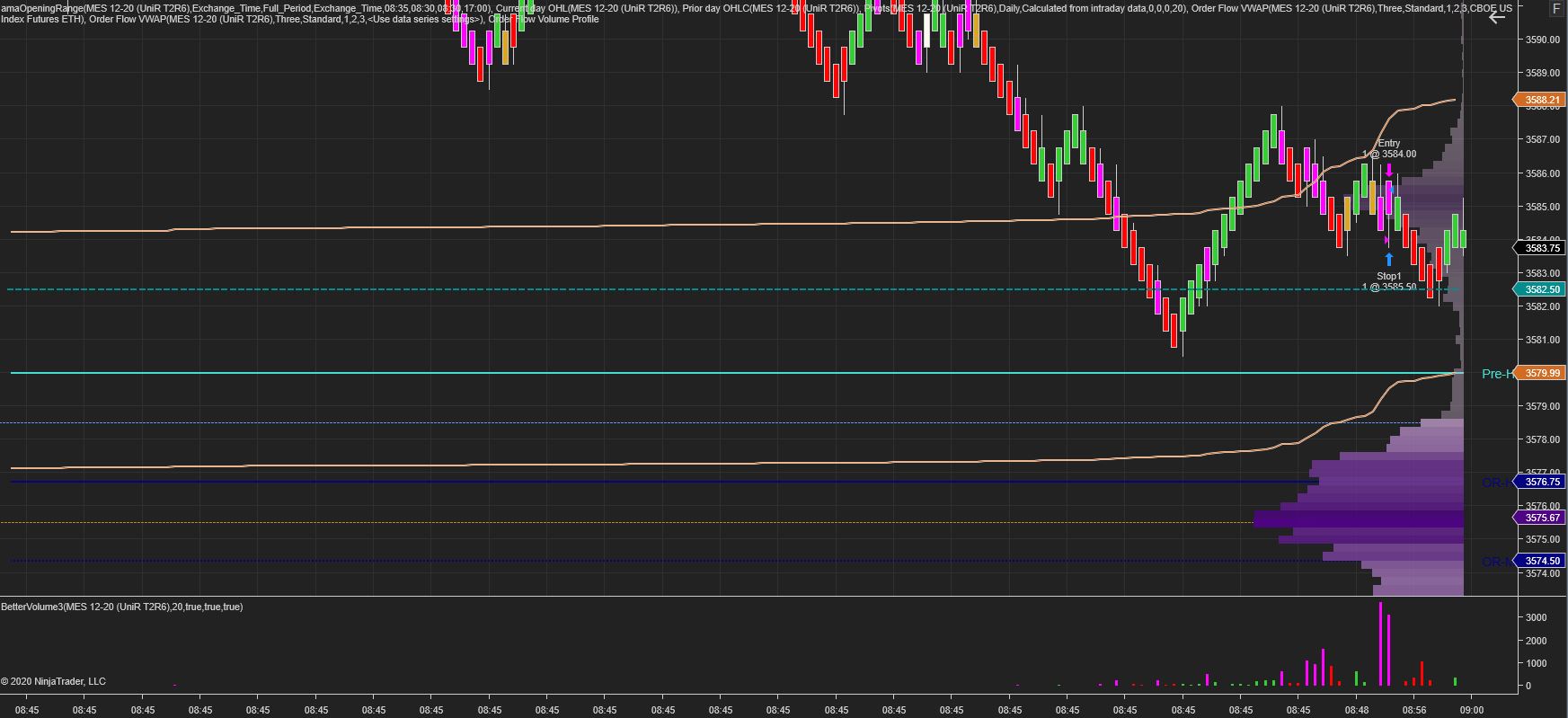Viewport: 1568px width, 718px height.
Task: Click the white candlestick near chart top
Action: coord(927,30)
